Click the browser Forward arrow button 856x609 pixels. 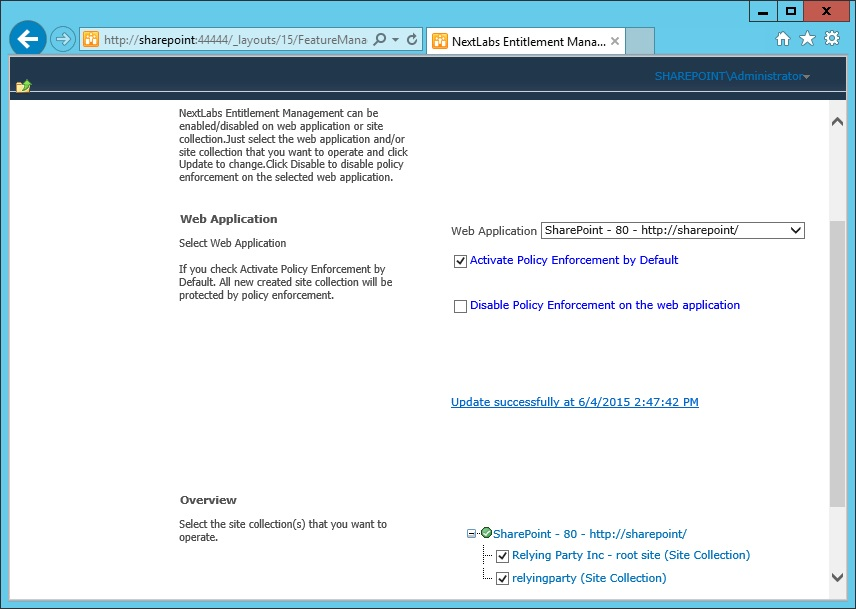[x=63, y=39]
